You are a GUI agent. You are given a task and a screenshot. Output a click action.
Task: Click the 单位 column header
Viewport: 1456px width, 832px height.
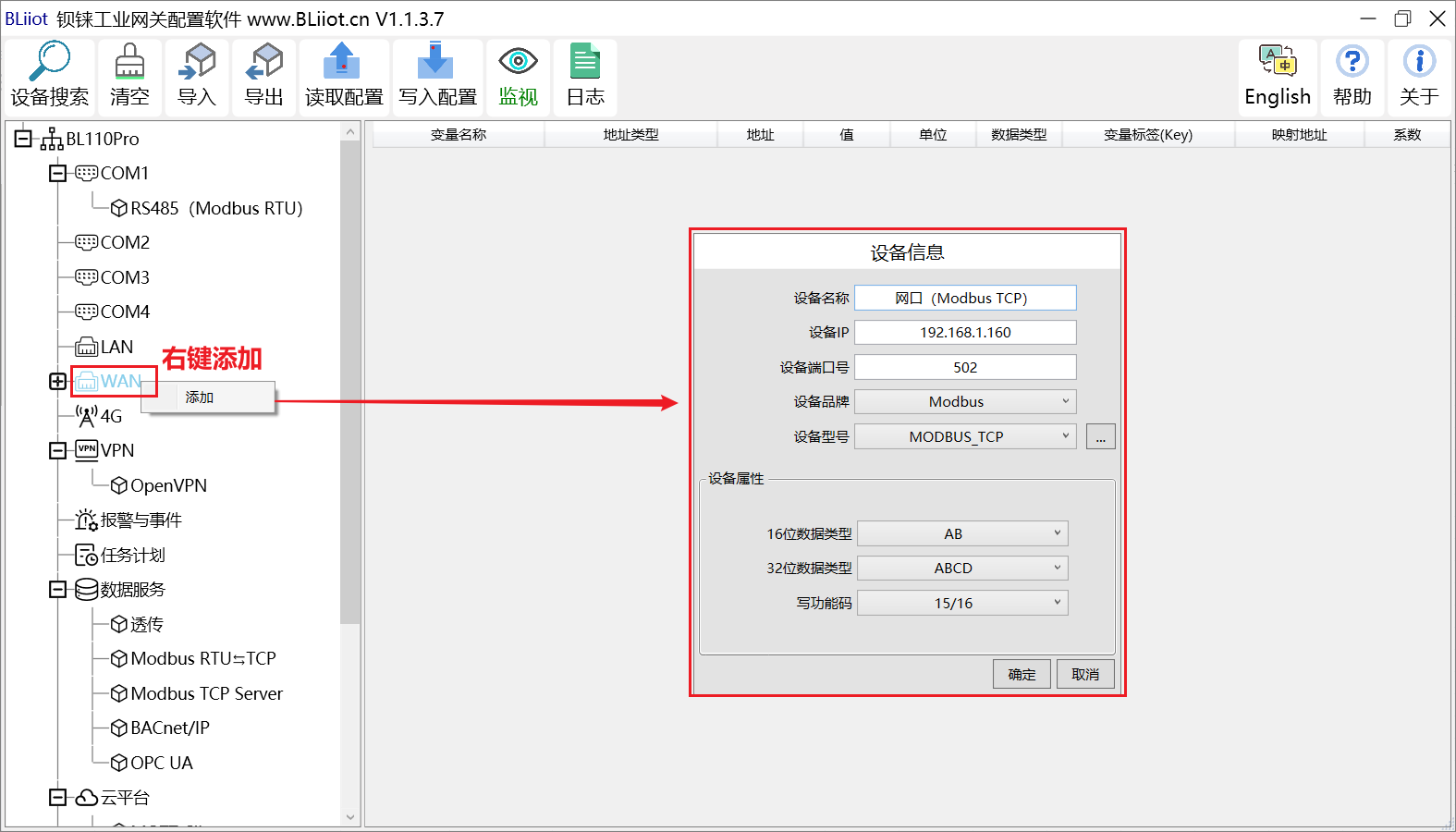click(x=933, y=135)
